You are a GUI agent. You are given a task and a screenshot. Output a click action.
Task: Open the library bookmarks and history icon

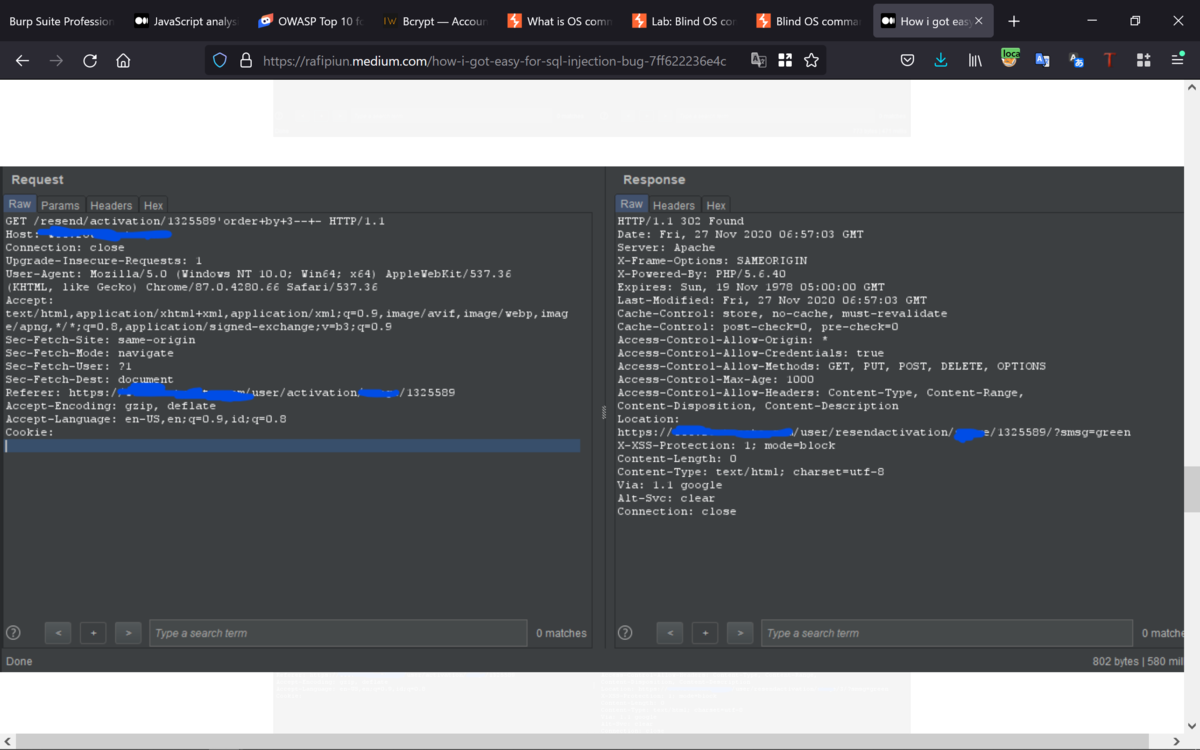tap(975, 61)
